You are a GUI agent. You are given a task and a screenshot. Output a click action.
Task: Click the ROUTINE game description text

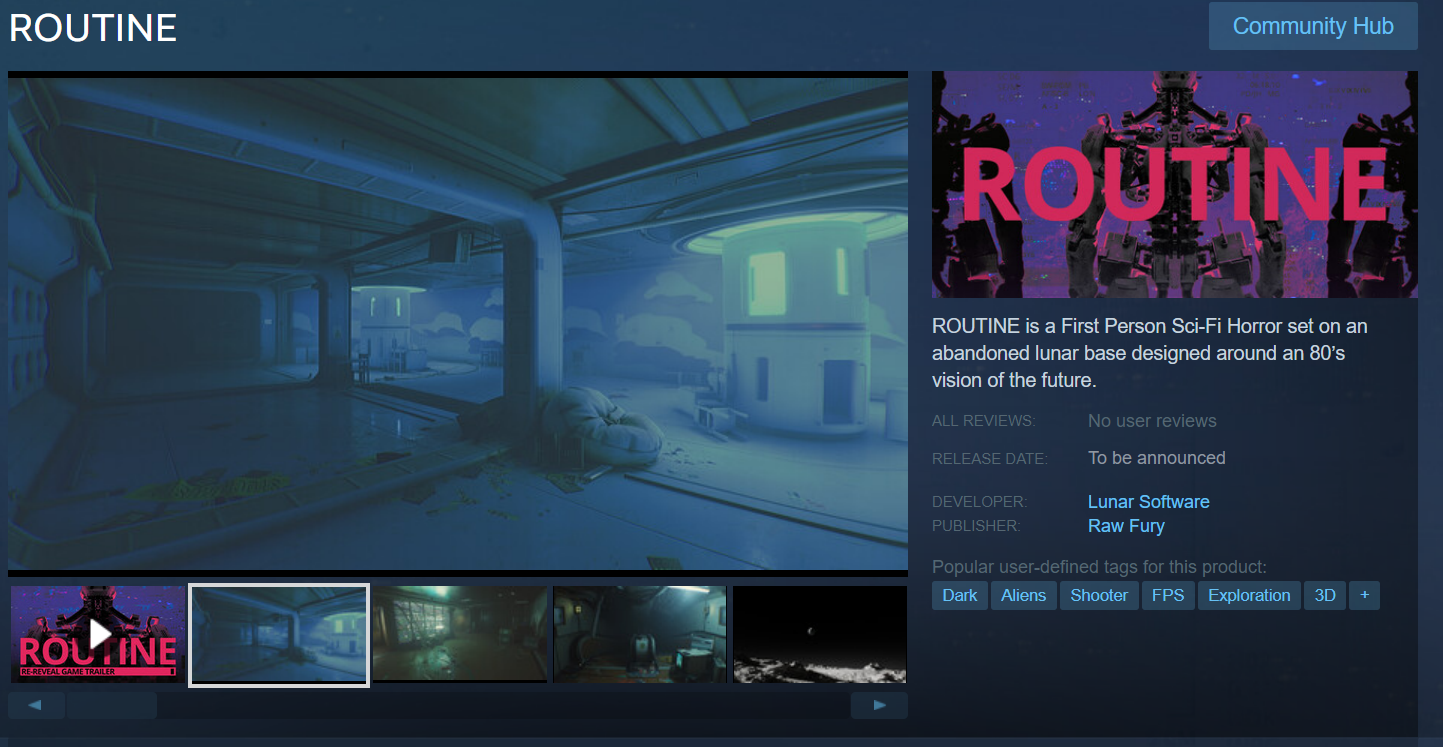click(1150, 353)
